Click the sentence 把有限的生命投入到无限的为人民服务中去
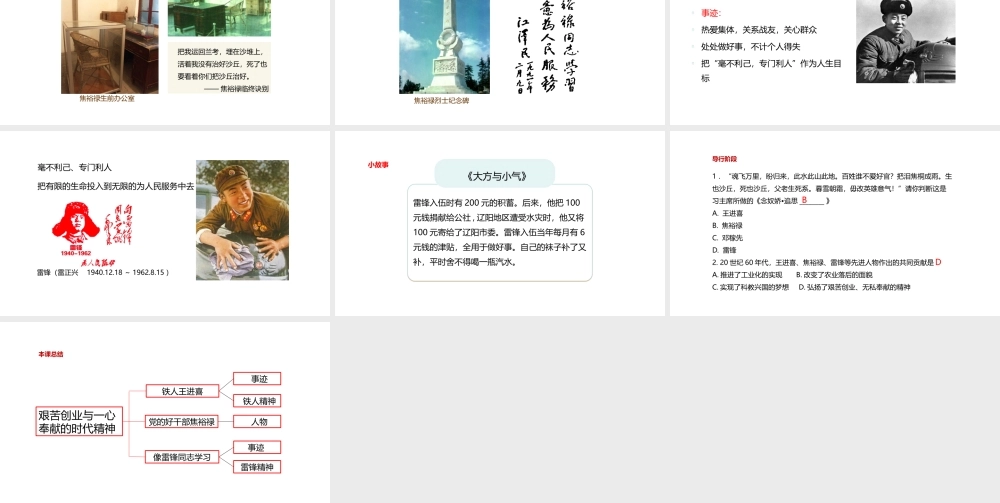This screenshot has height=503, width=1000. (x=115, y=186)
